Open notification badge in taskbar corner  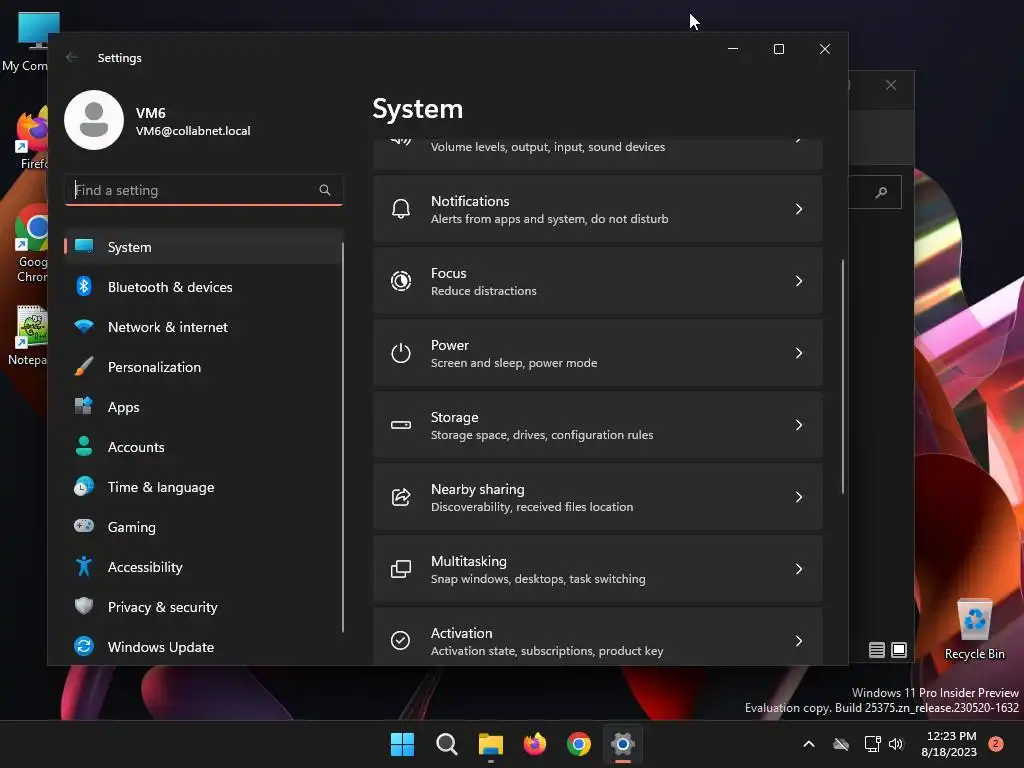tap(996, 744)
